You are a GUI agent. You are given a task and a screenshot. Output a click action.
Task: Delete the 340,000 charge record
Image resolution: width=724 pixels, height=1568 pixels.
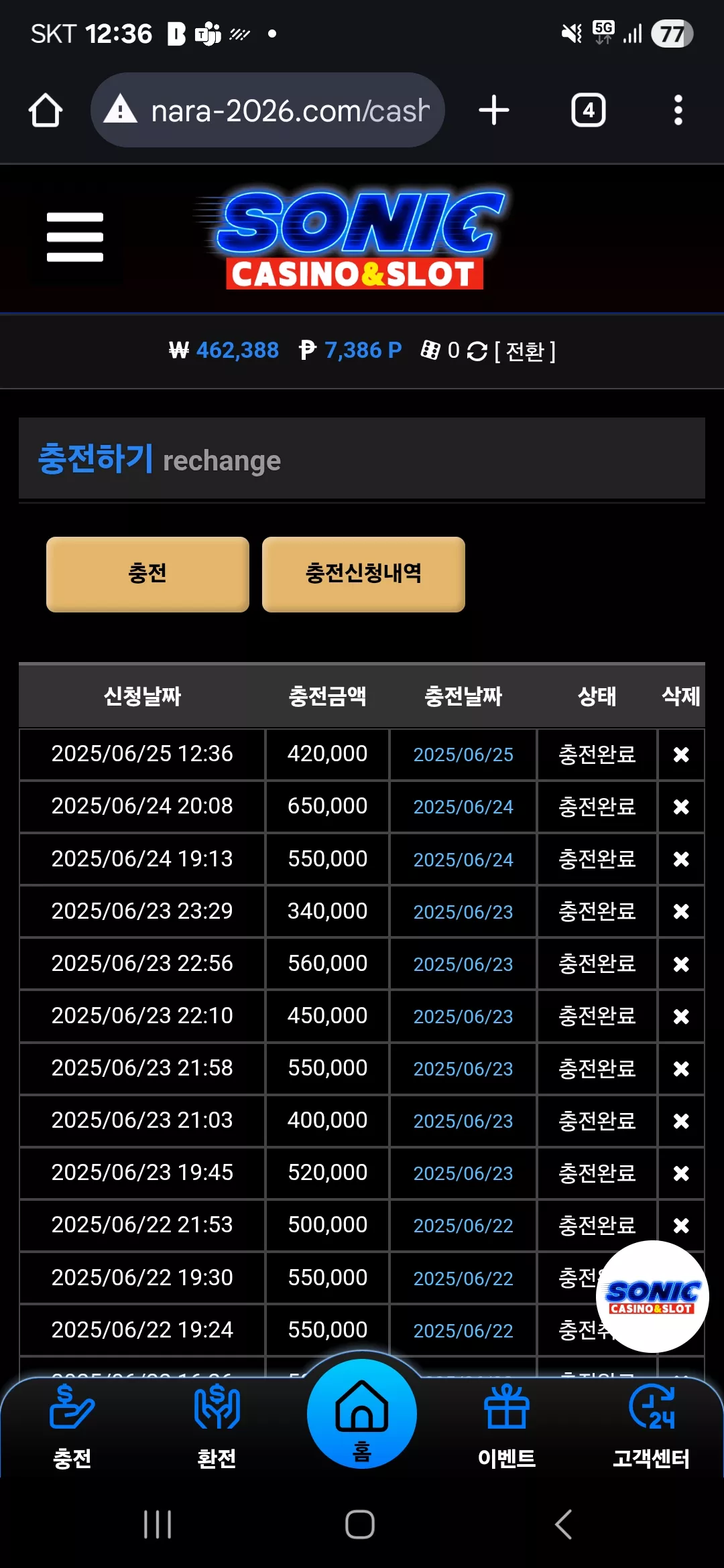point(681,911)
